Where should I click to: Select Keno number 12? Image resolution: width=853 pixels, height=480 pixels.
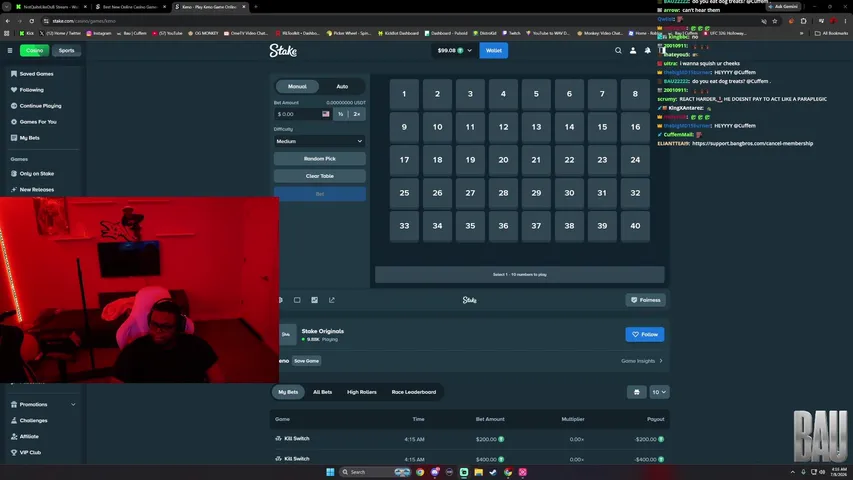(503, 127)
